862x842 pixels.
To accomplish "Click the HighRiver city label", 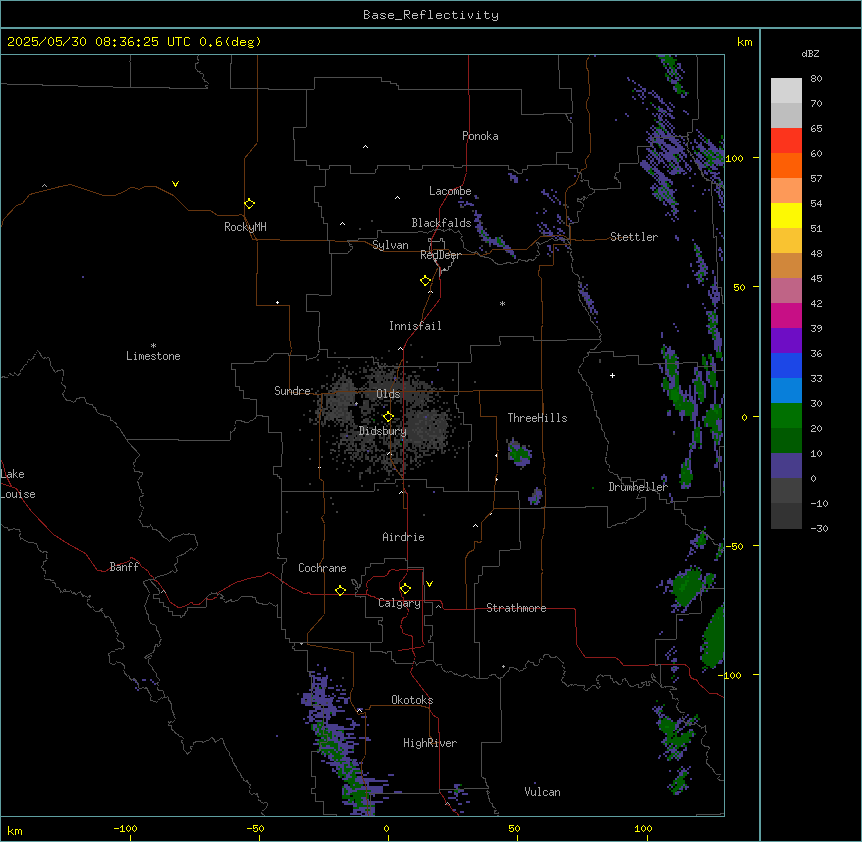I will pyautogui.click(x=430, y=743).
